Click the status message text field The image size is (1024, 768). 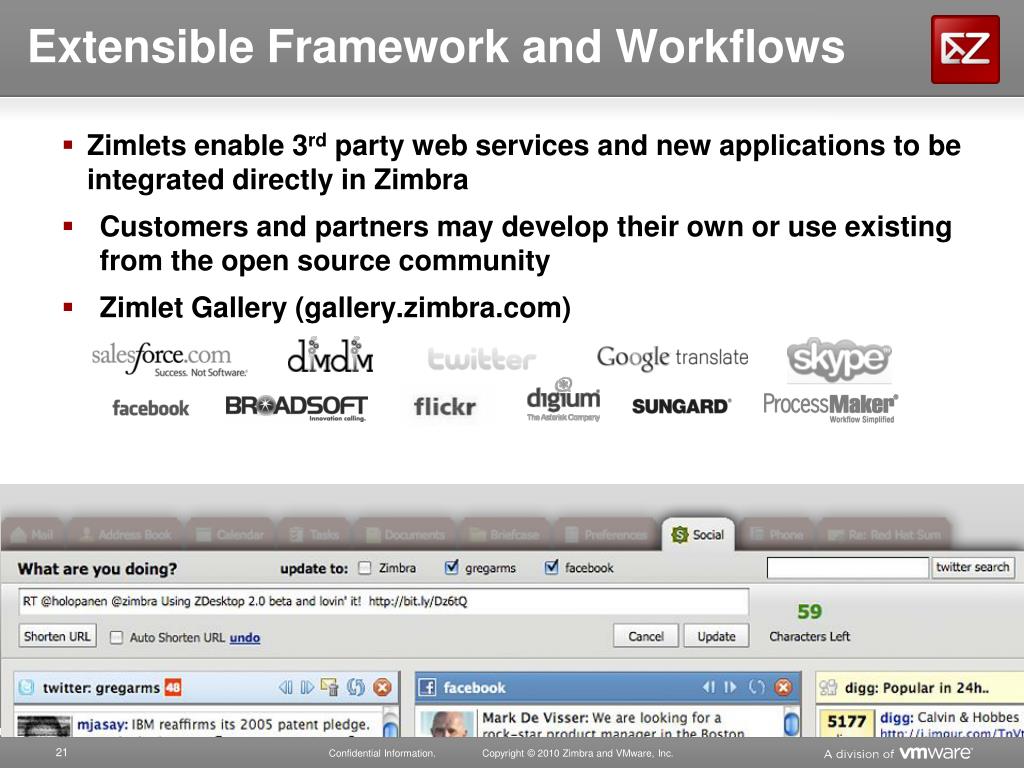tap(383, 601)
